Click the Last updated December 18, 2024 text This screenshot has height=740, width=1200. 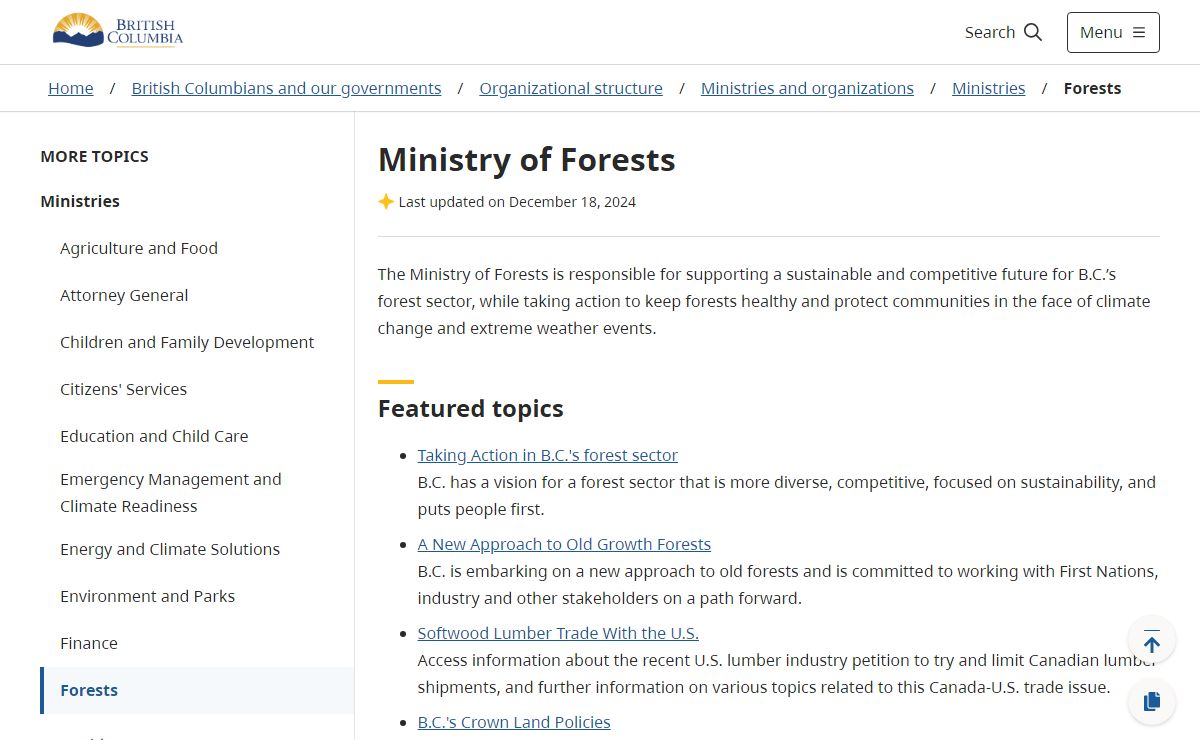(x=517, y=202)
